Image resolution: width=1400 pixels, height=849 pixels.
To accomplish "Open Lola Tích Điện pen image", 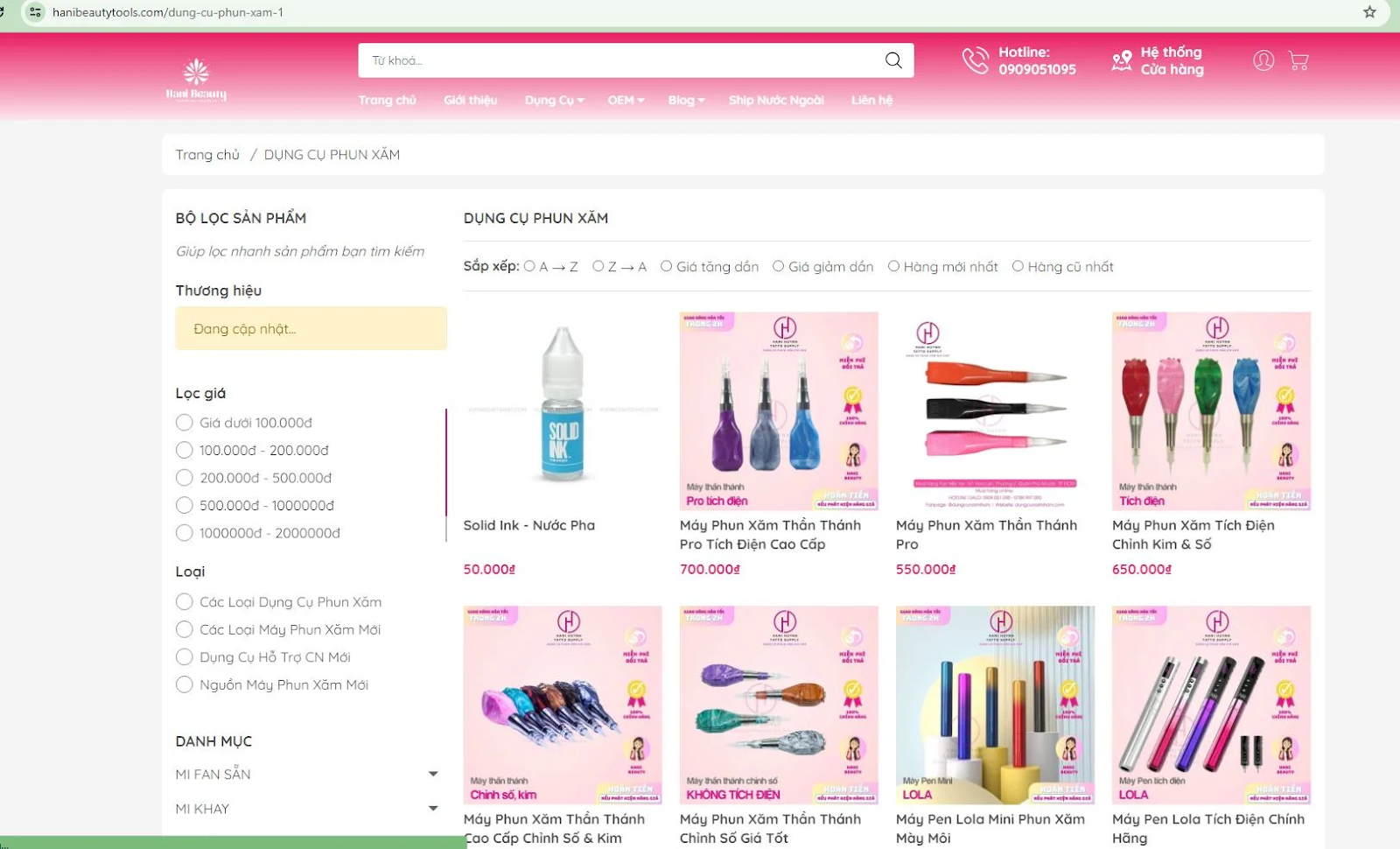I will pyautogui.click(x=1211, y=705).
